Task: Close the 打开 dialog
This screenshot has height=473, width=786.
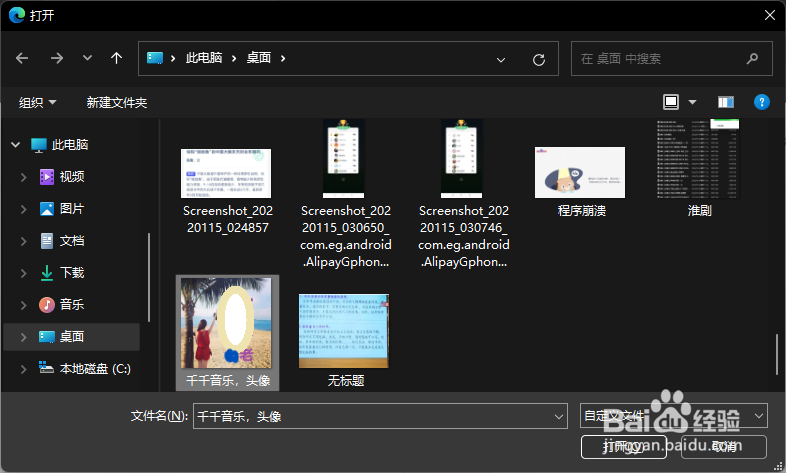Action: tap(769, 15)
